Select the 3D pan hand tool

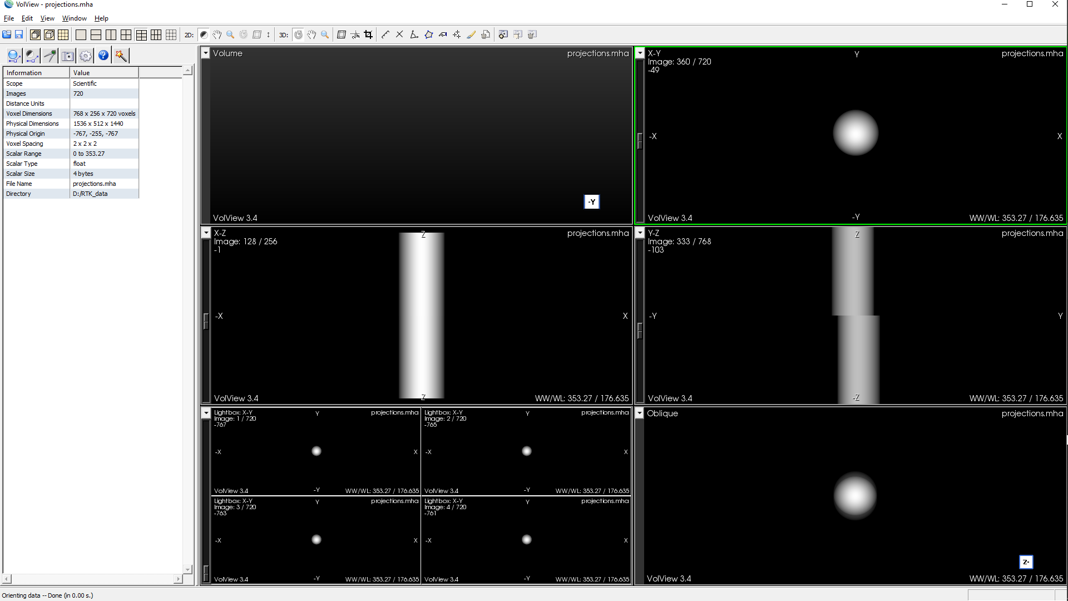(x=312, y=35)
